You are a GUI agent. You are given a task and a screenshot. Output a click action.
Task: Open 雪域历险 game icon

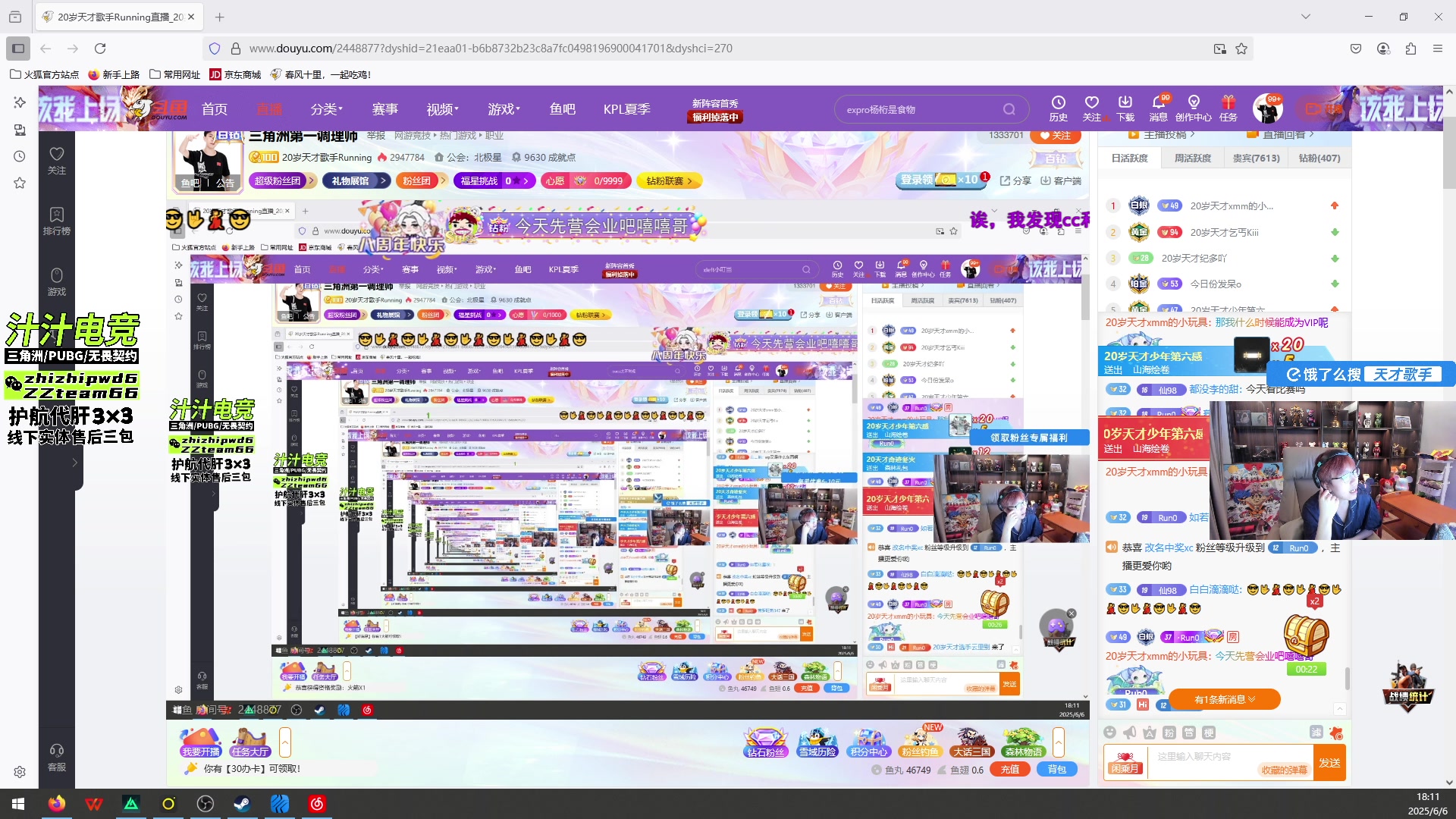[x=817, y=742]
